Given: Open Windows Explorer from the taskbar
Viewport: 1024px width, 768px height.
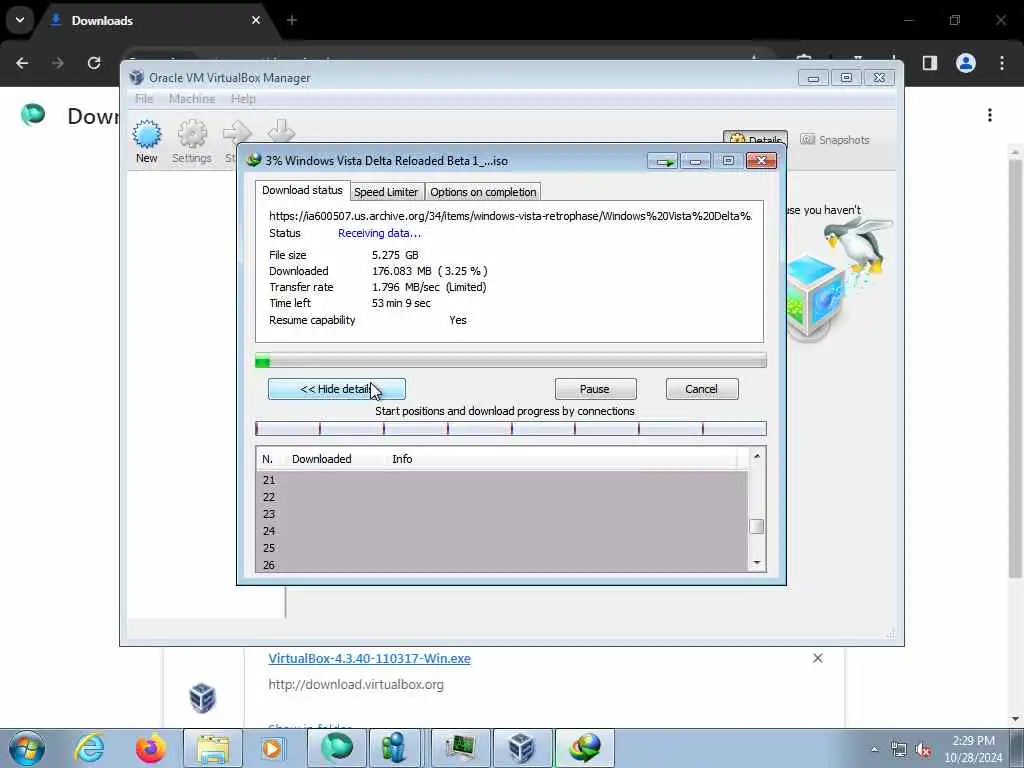Looking at the screenshot, I should [x=212, y=748].
